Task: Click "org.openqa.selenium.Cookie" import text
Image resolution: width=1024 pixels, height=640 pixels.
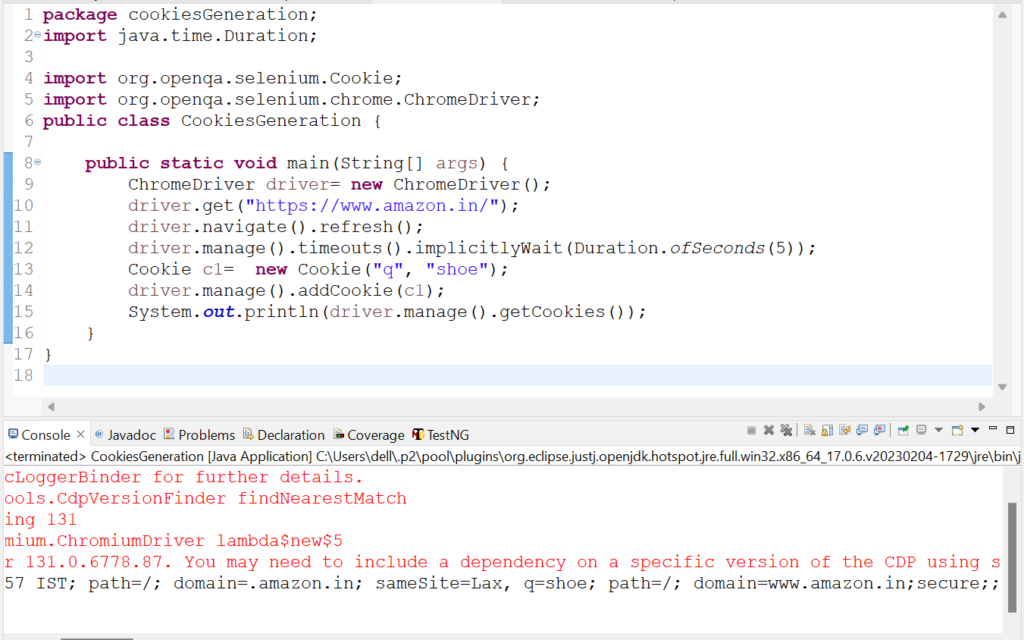Action: coord(255,78)
